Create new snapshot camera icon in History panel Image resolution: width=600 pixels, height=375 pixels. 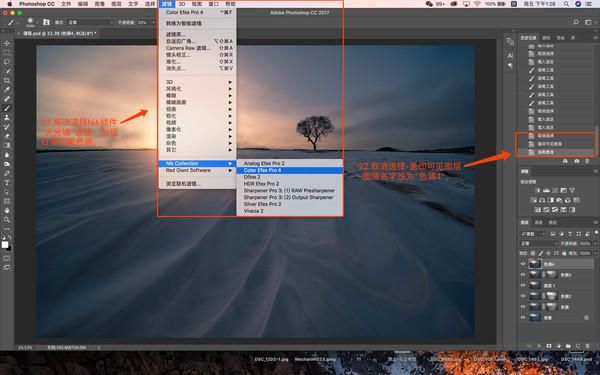[x=576, y=161]
